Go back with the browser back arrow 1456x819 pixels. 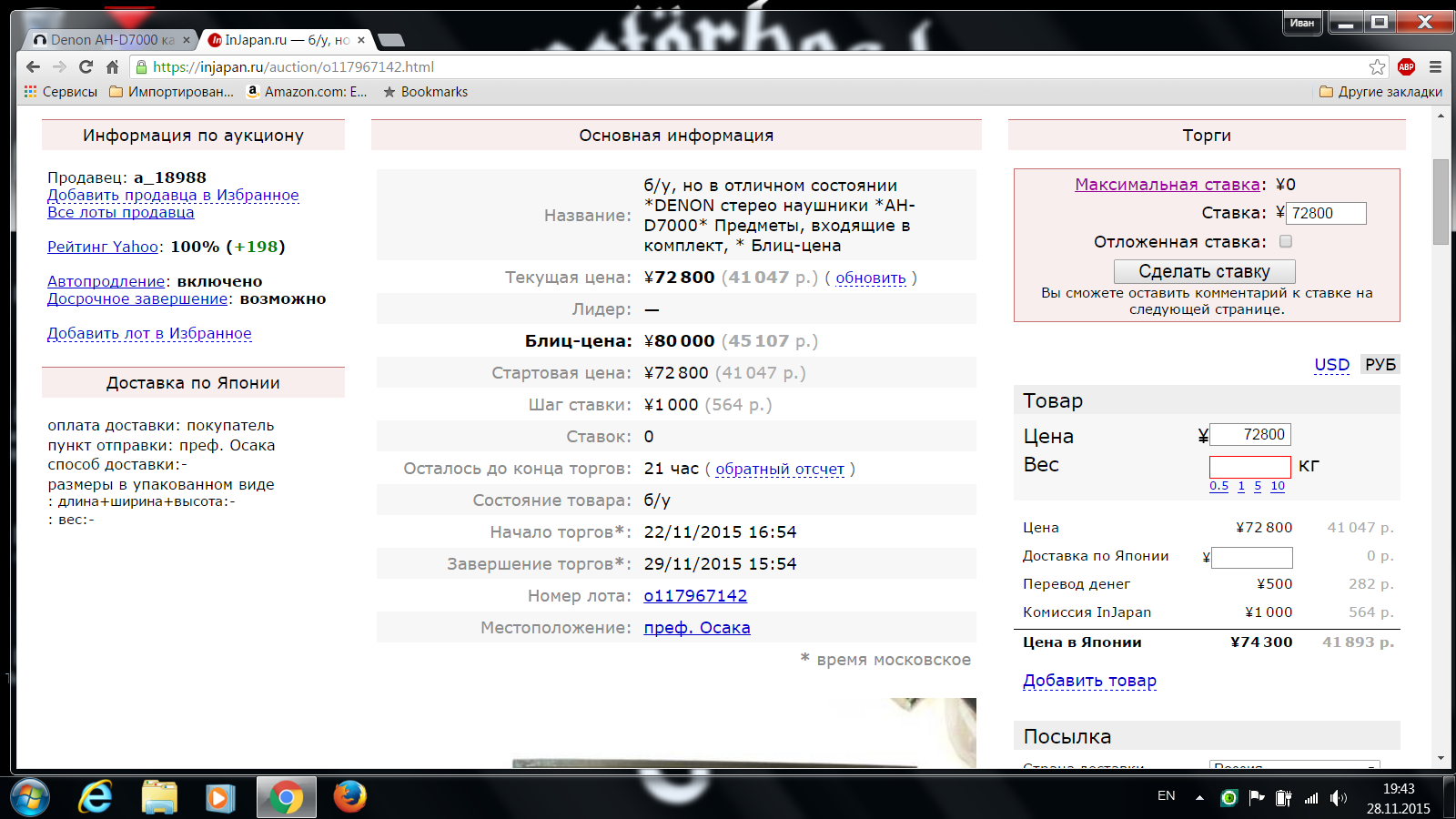(33, 66)
